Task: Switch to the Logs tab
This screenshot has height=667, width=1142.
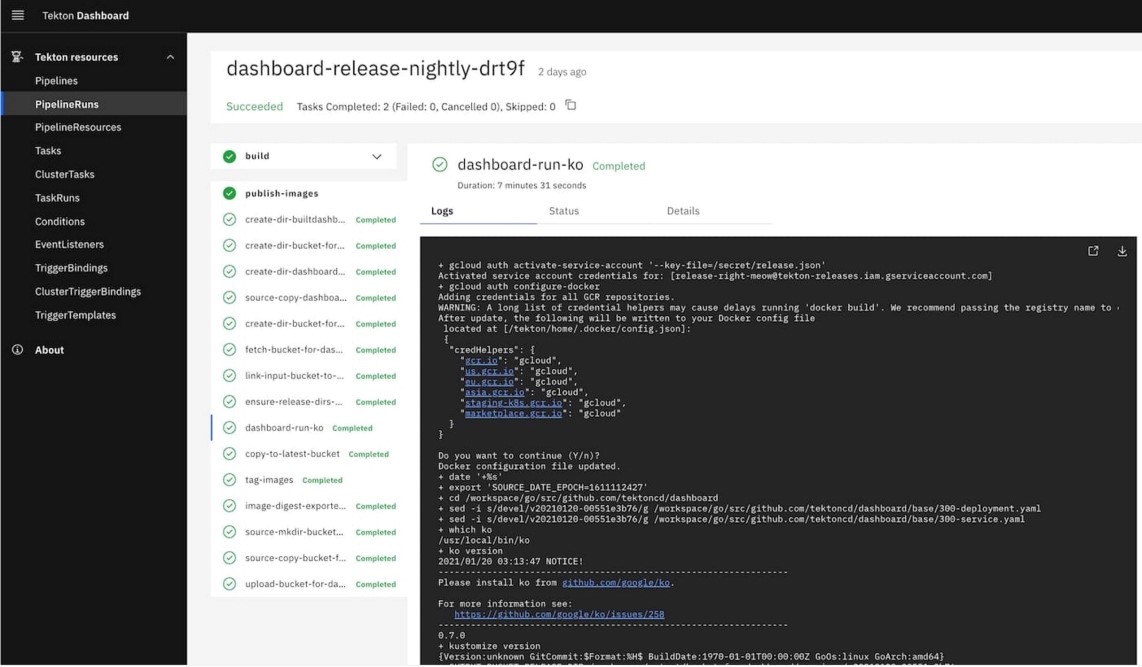Action: point(479,211)
